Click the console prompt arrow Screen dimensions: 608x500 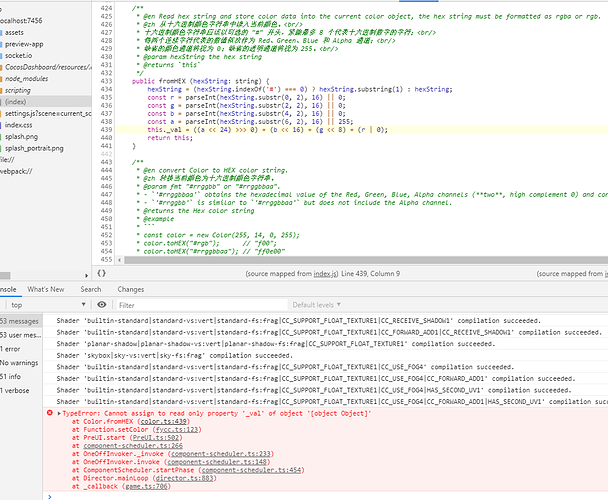(50, 497)
